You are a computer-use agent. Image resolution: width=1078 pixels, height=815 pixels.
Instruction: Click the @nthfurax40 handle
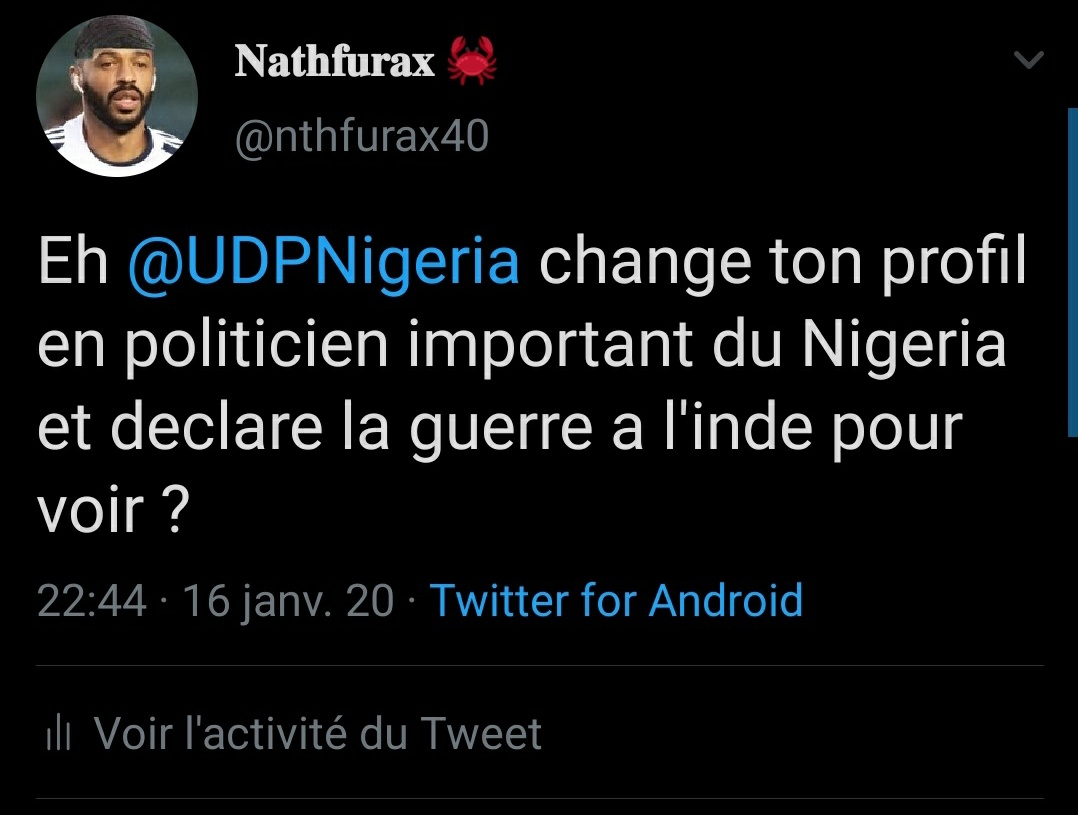pos(361,136)
